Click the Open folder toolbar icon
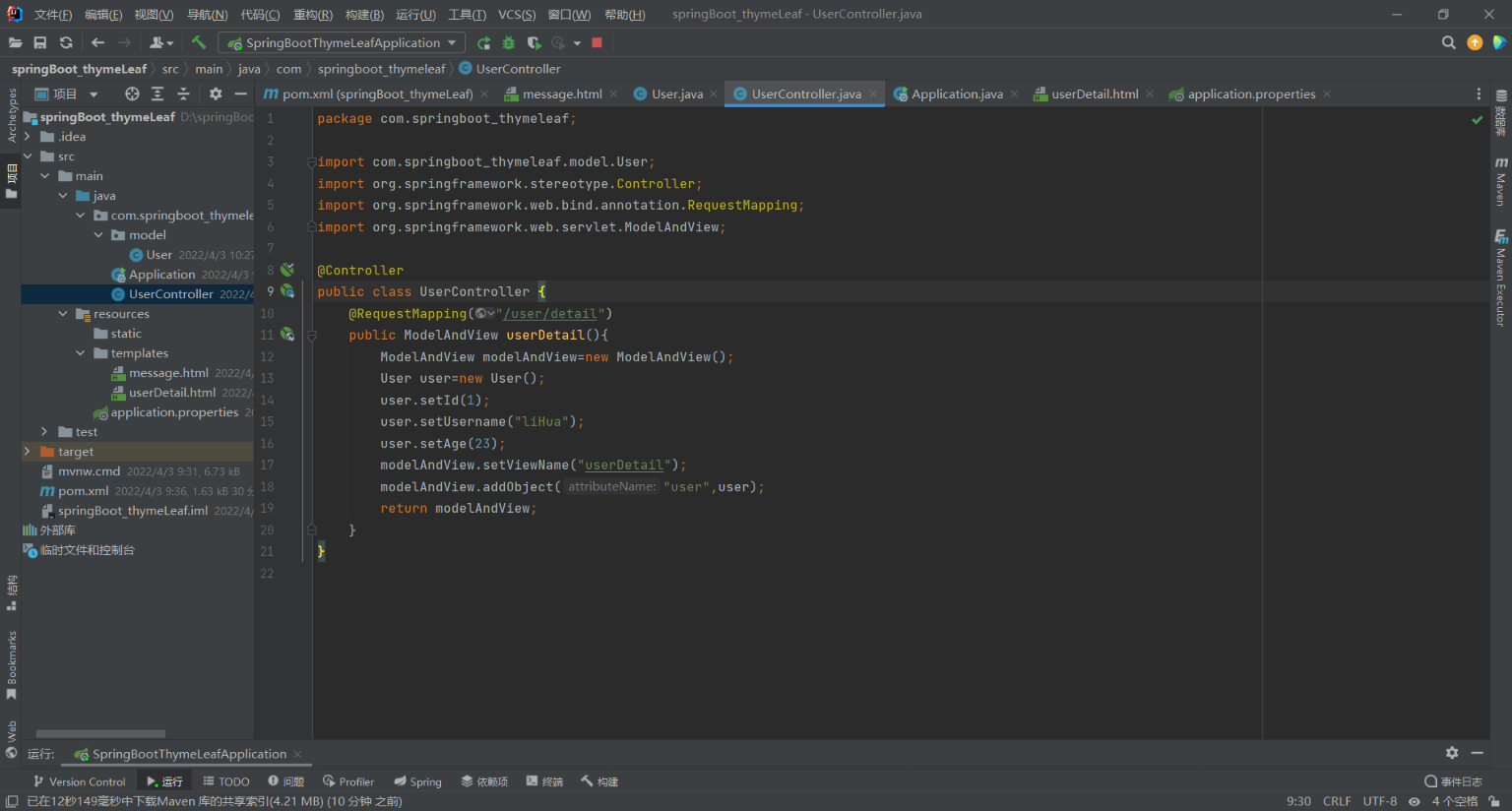1512x811 pixels. (15, 42)
